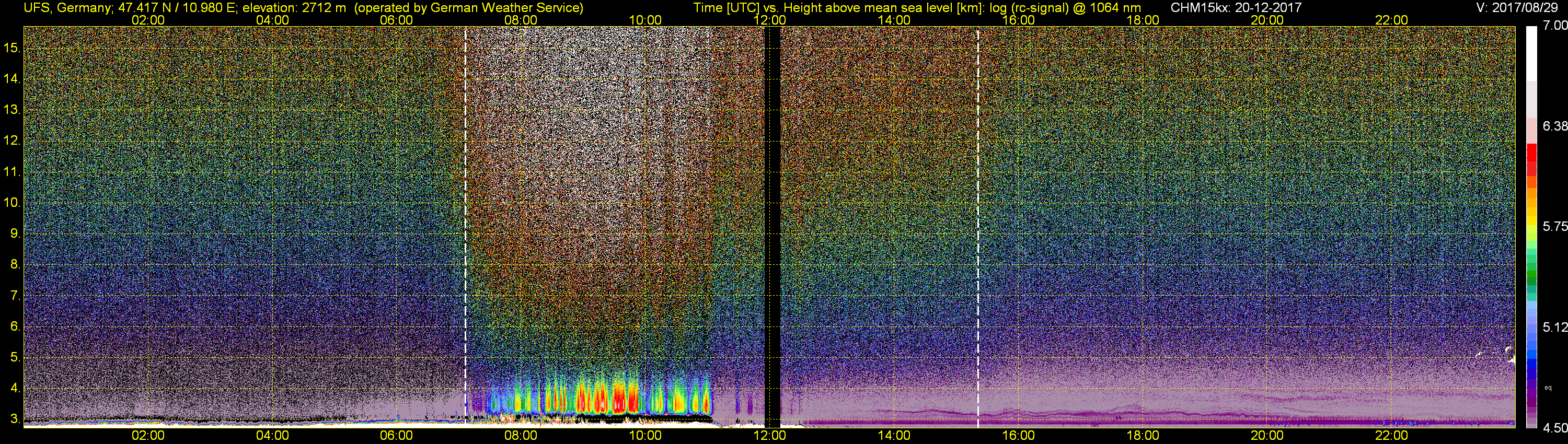1568x444 pixels.
Task: Click the '20:00' label on bottom time axis
Action: click(x=1267, y=436)
